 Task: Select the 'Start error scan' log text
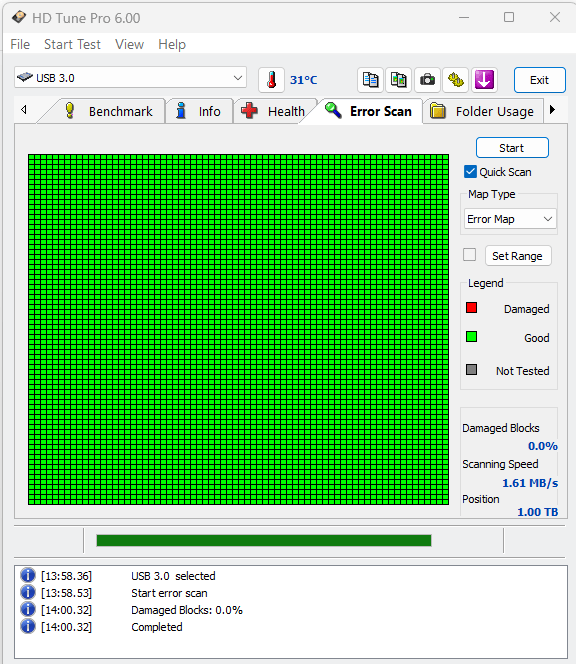[x=169, y=593]
